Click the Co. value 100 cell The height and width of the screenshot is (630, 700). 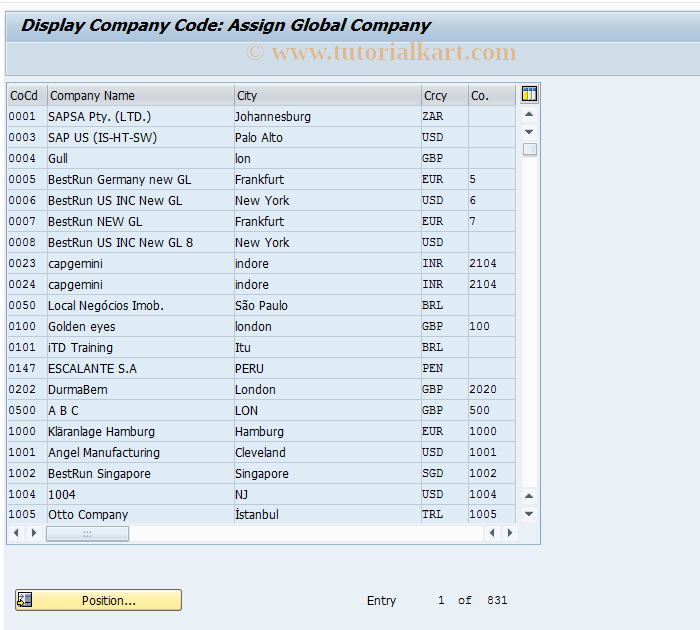[x=492, y=326]
